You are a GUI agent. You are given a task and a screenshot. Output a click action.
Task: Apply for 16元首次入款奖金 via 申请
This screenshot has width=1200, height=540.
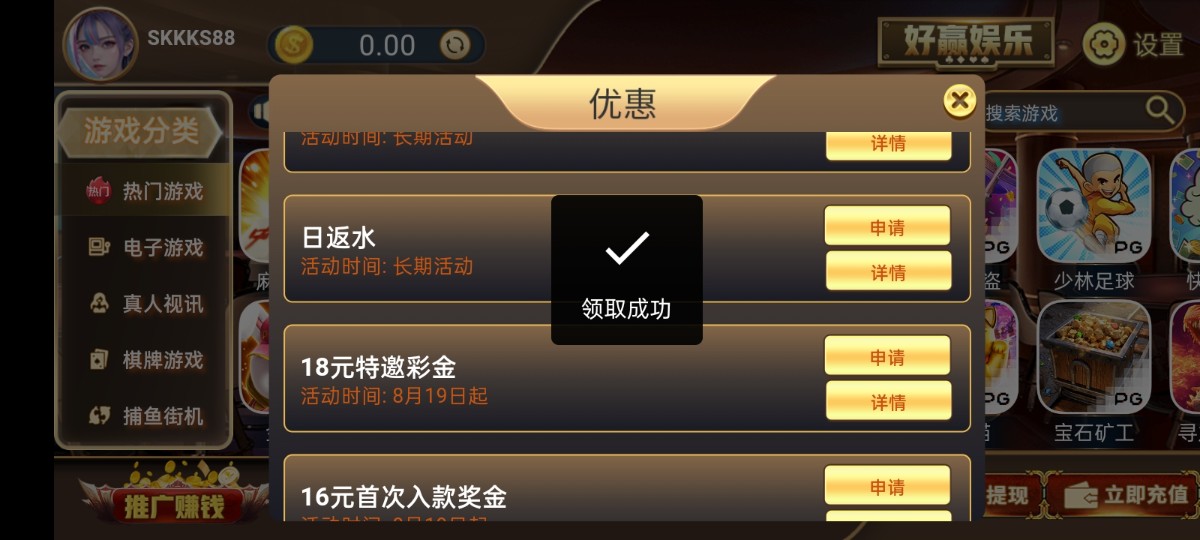pos(887,486)
